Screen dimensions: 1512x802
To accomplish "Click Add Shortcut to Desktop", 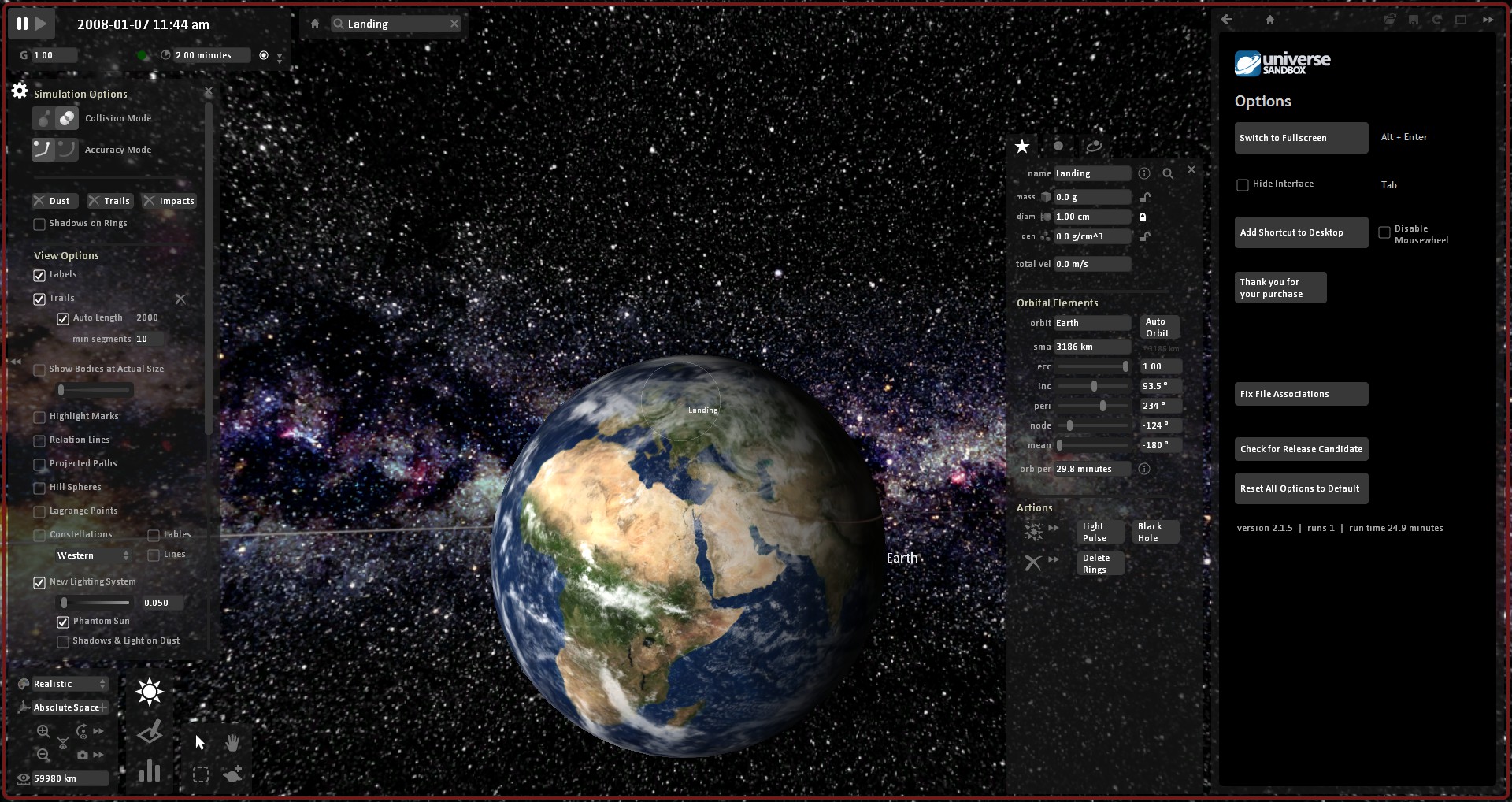I will point(1301,232).
